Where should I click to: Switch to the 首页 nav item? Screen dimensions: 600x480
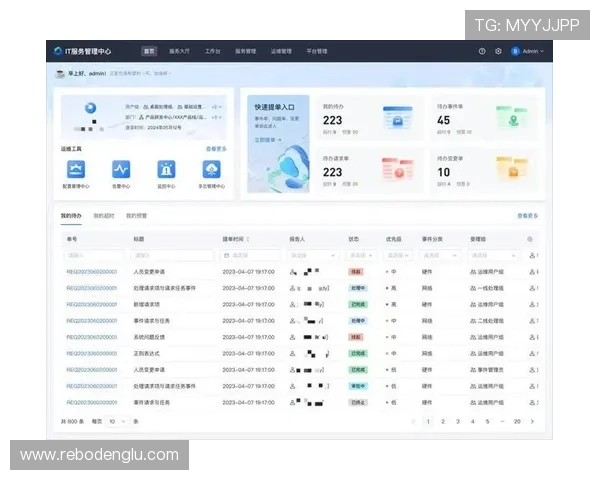coord(149,51)
